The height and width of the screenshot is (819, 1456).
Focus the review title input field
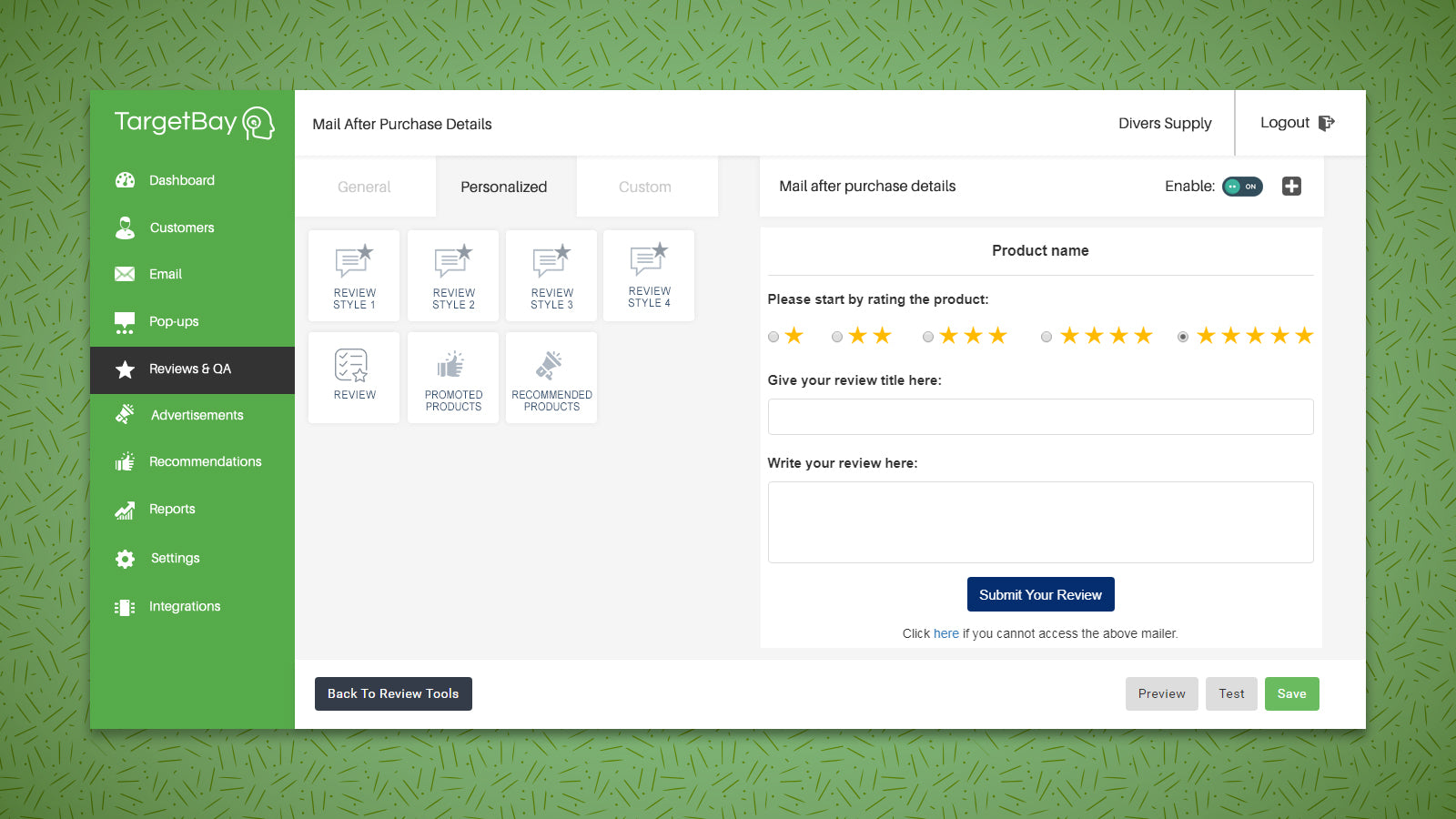coord(1041,417)
